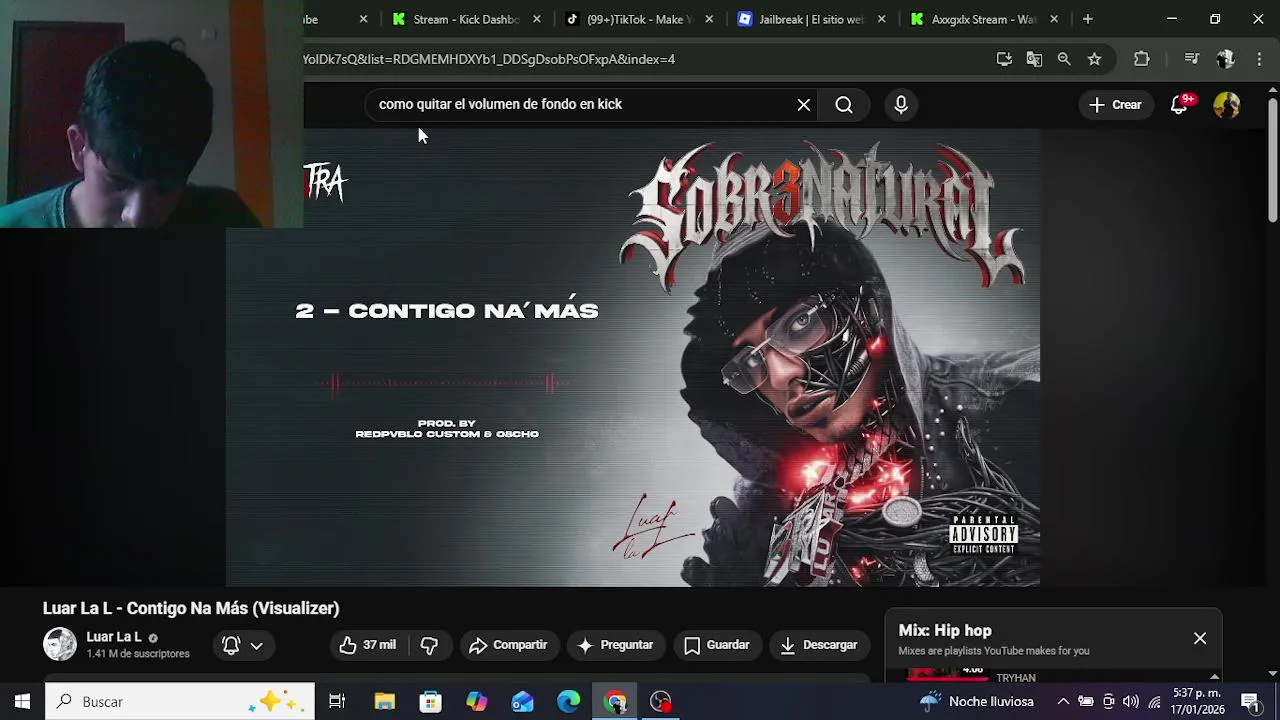The height and width of the screenshot is (720, 1280).
Task: Click the magnifier search button on YouTube
Action: 844,105
